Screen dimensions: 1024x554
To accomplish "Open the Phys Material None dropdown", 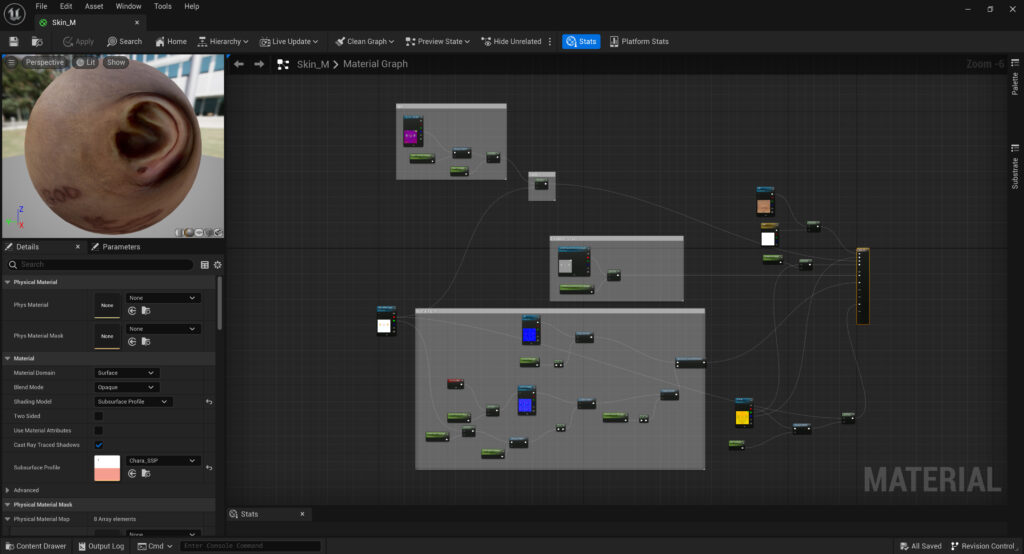I will [x=163, y=298].
